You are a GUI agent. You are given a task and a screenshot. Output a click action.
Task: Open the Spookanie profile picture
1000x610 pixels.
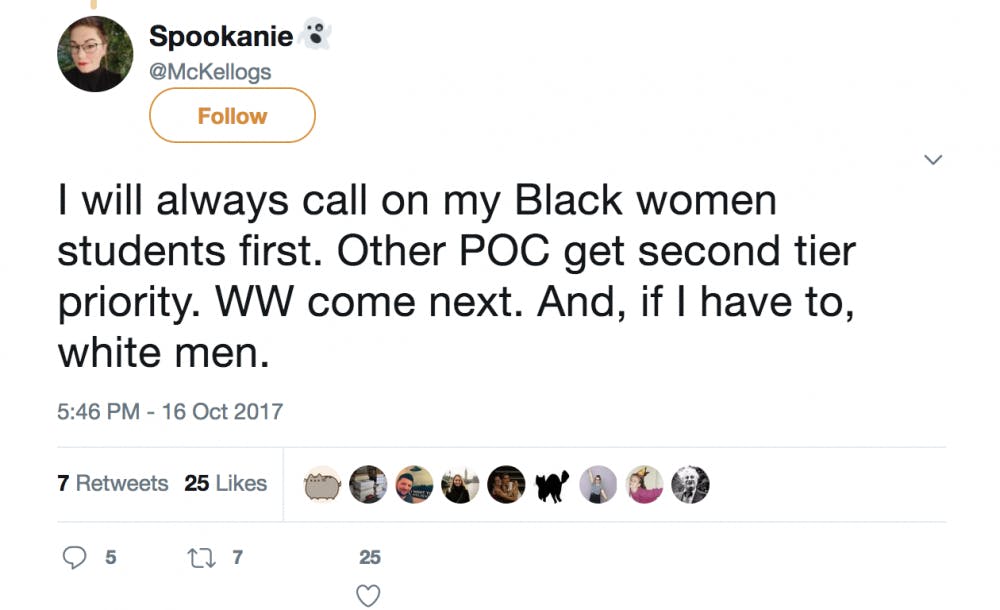coord(95,54)
